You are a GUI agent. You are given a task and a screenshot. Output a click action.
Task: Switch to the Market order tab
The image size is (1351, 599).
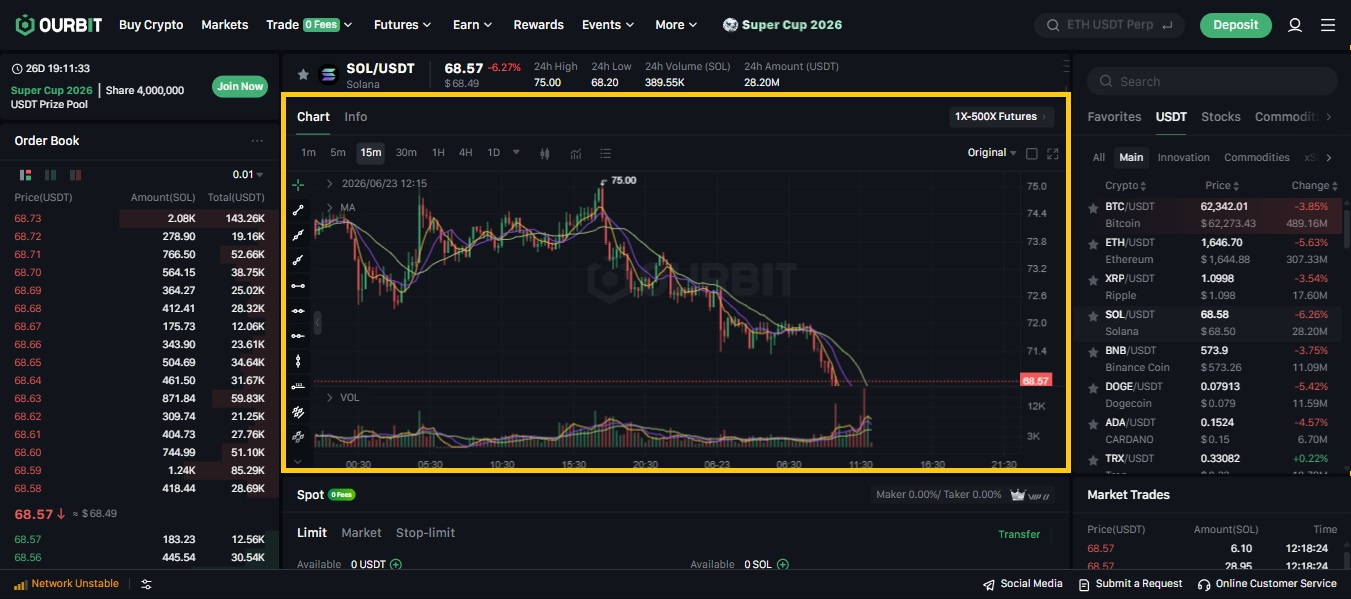[x=361, y=533]
